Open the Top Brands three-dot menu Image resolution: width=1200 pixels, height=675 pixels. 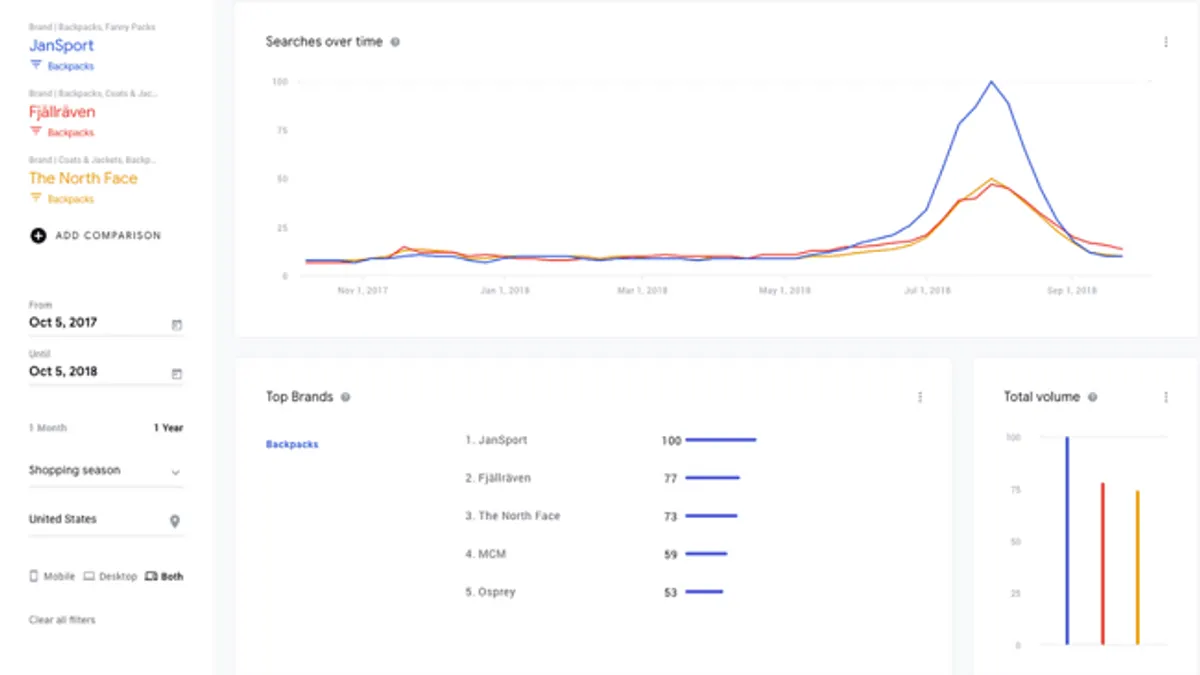click(x=920, y=397)
